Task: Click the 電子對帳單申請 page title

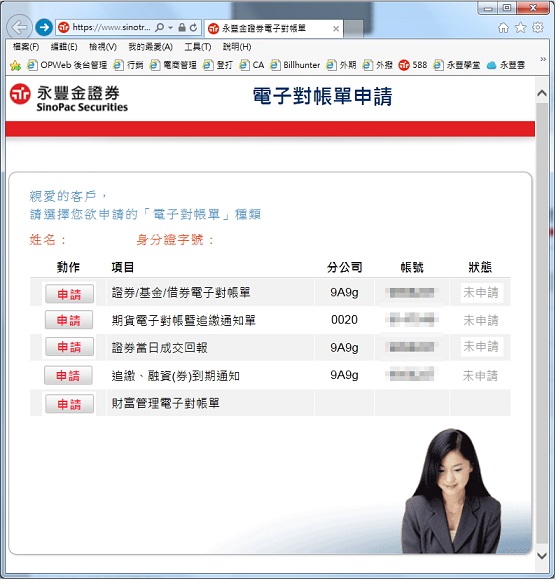Action: tap(322, 96)
